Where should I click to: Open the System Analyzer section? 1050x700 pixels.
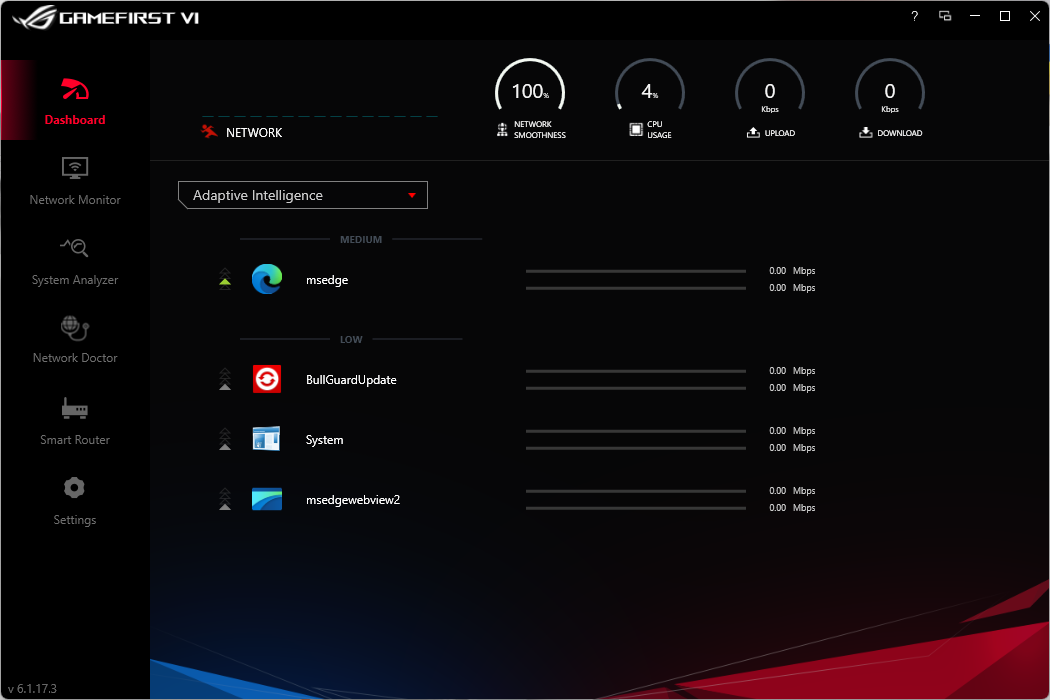click(x=75, y=261)
